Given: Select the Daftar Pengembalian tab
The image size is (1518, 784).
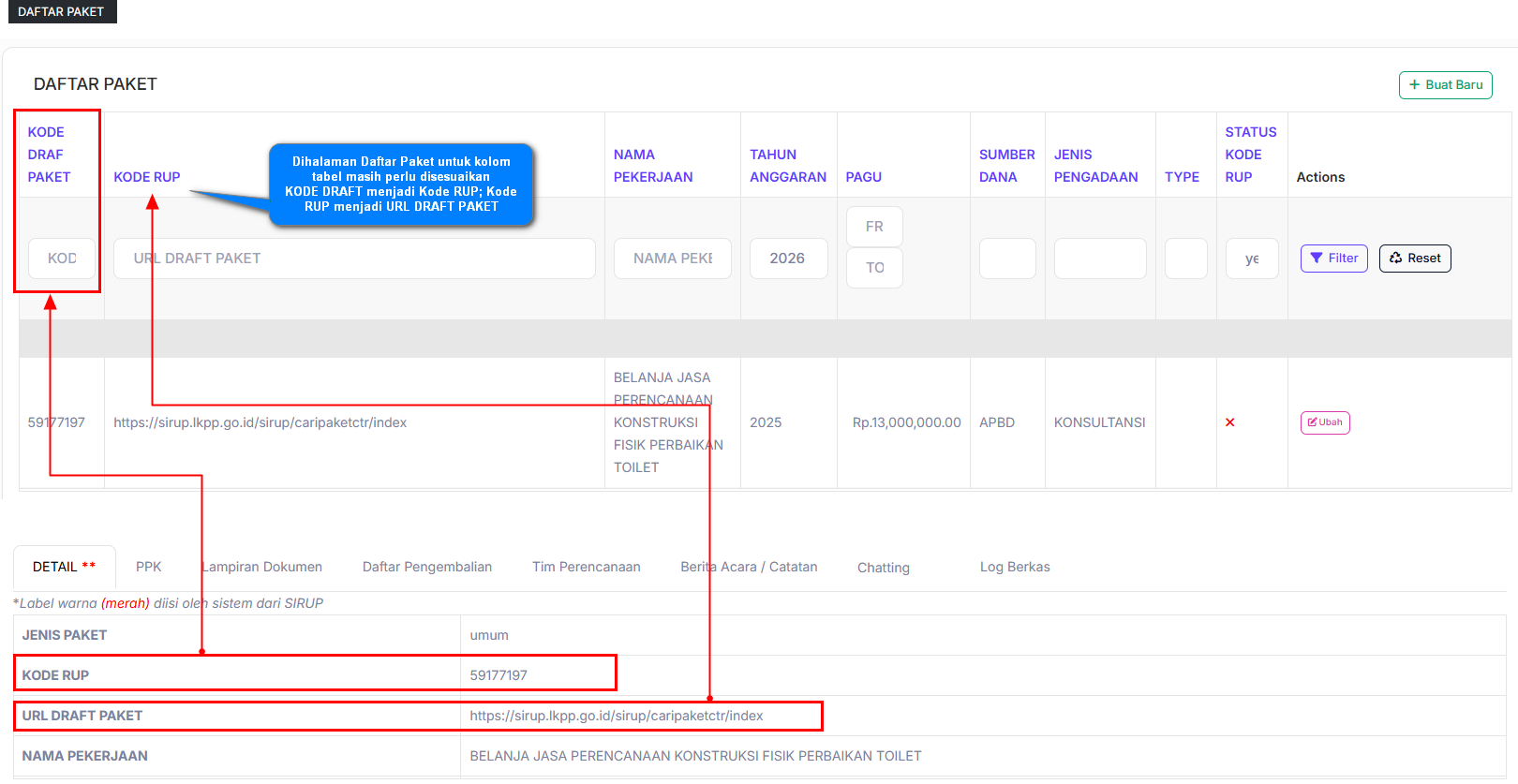Looking at the screenshot, I should [426, 567].
